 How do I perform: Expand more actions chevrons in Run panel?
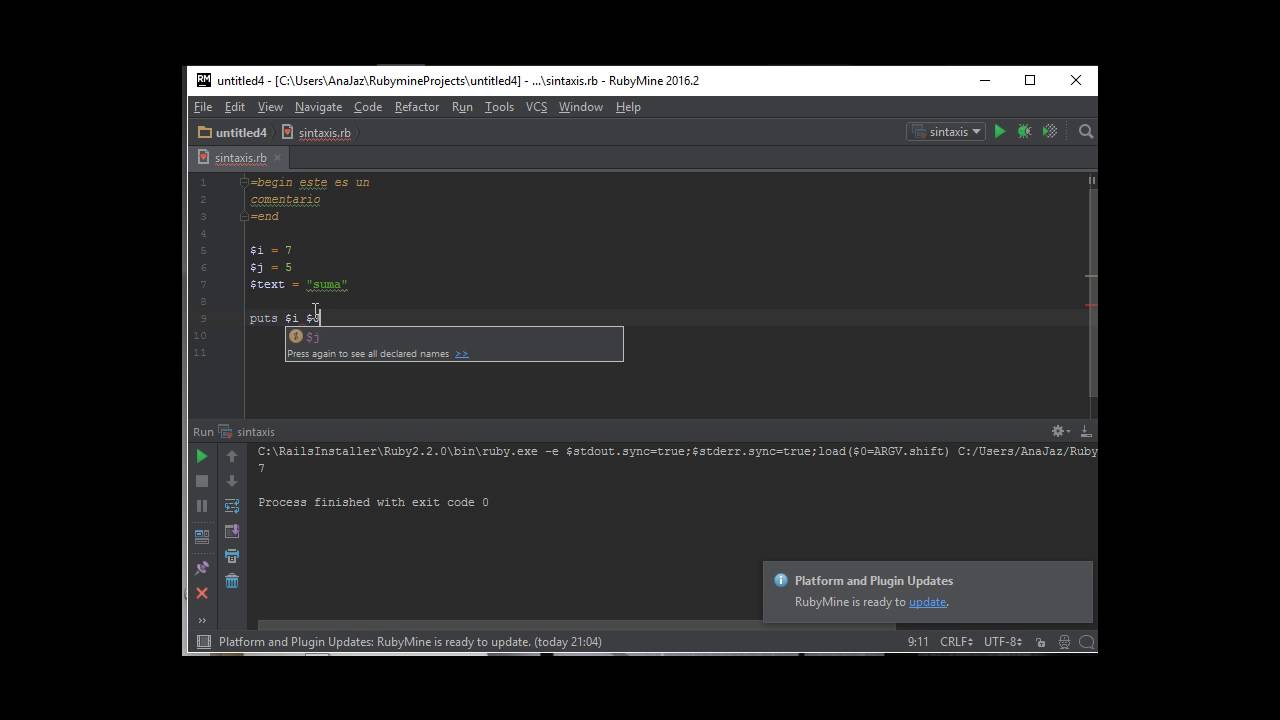click(x=202, y=620)
